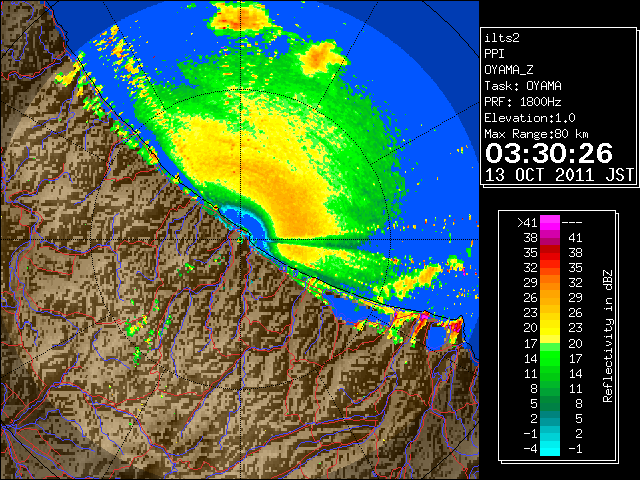640x480 pixels.
Task: Pick the yellow 20–23 dBZ color band
Action: point(550,328)
